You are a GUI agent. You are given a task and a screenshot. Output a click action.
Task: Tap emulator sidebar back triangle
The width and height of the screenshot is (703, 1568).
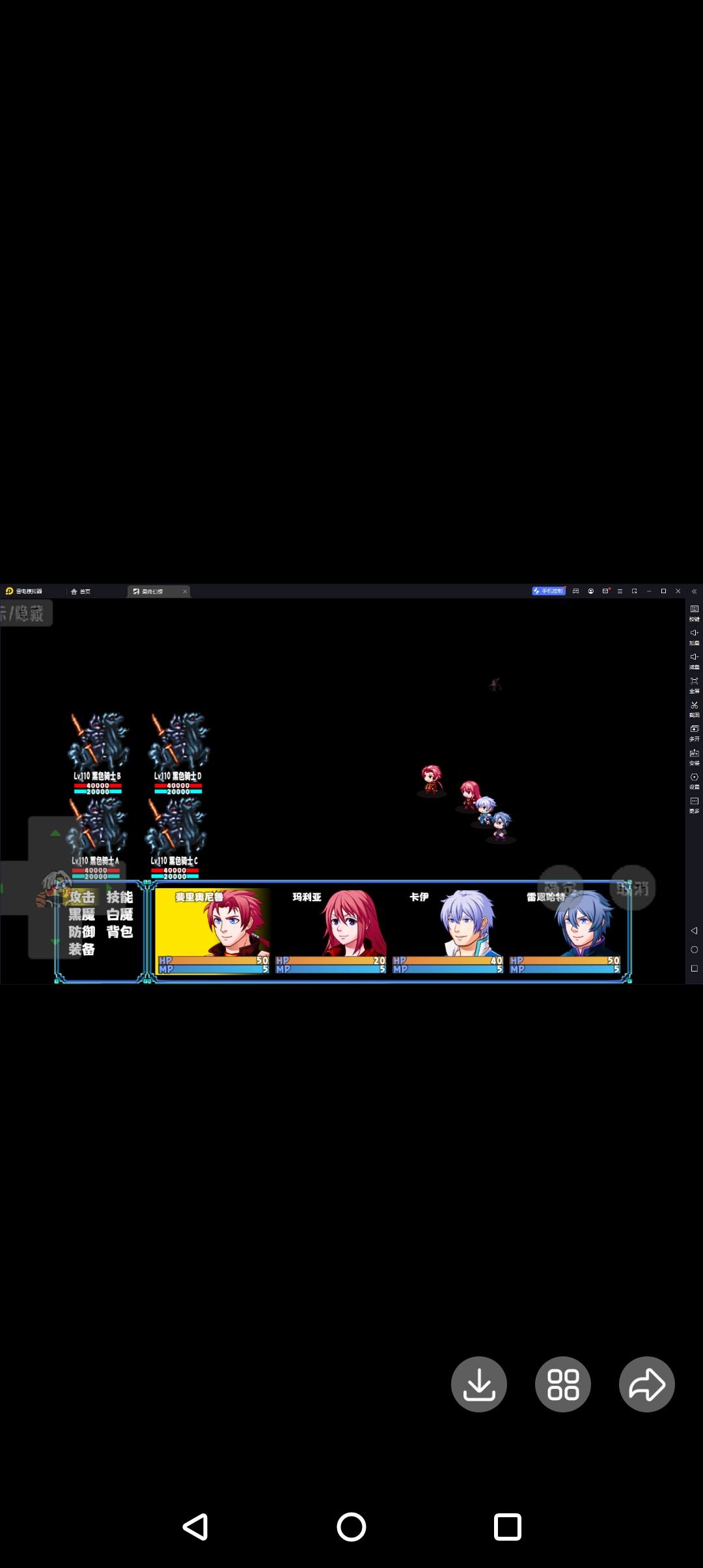click(x=694, y=931)
